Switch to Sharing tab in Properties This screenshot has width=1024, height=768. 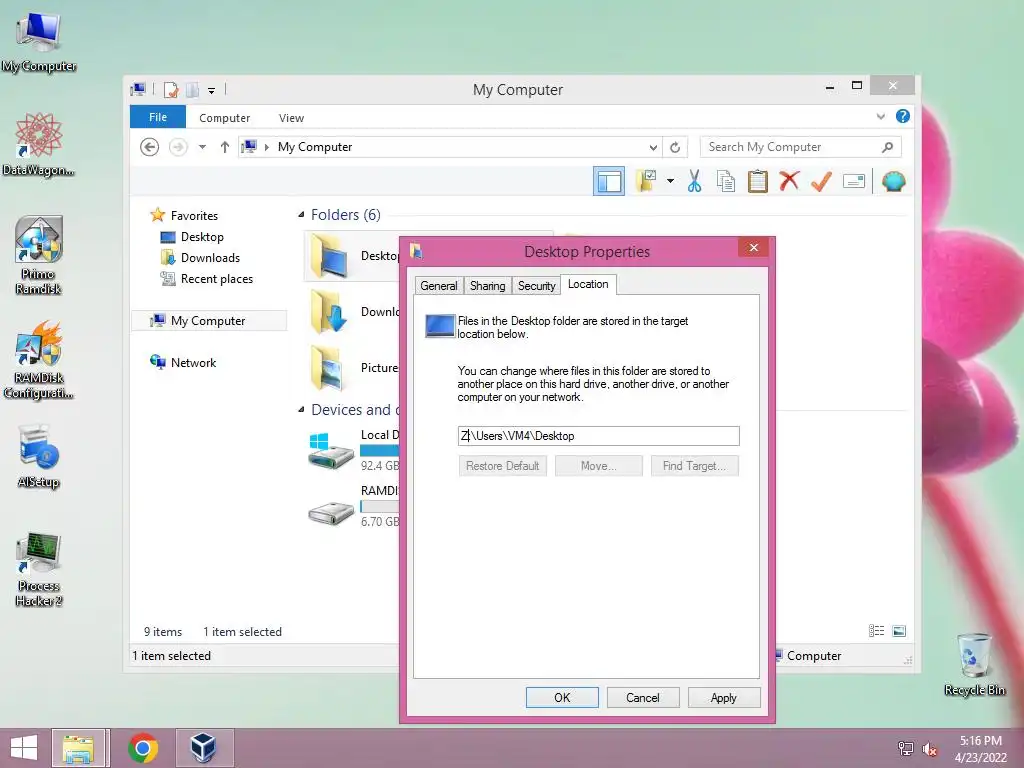(x=487, y=285)
